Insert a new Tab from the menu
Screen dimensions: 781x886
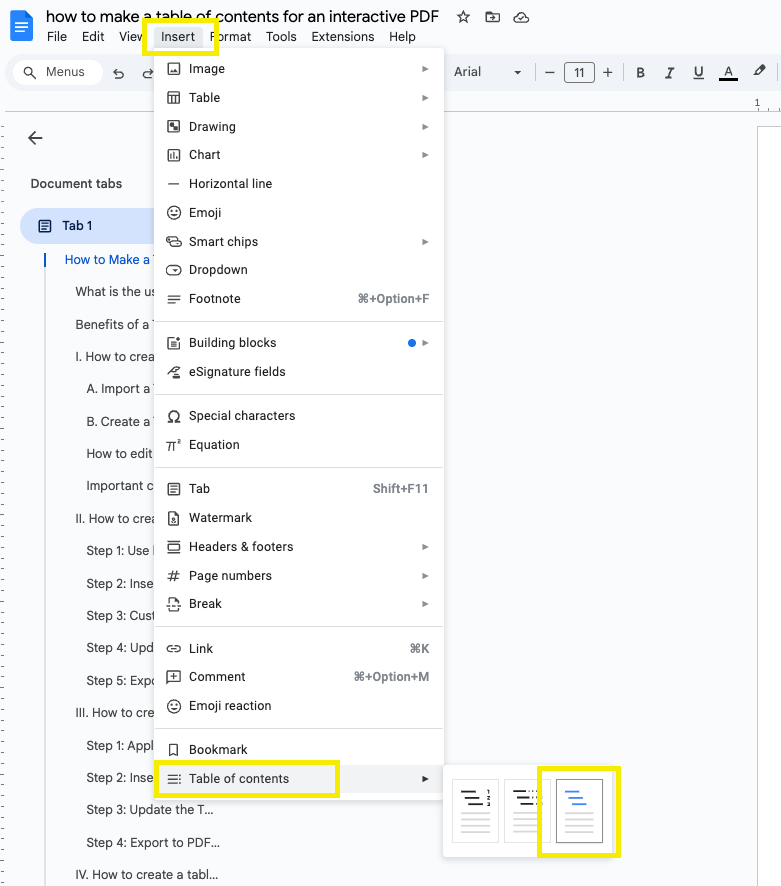point(299,489)
